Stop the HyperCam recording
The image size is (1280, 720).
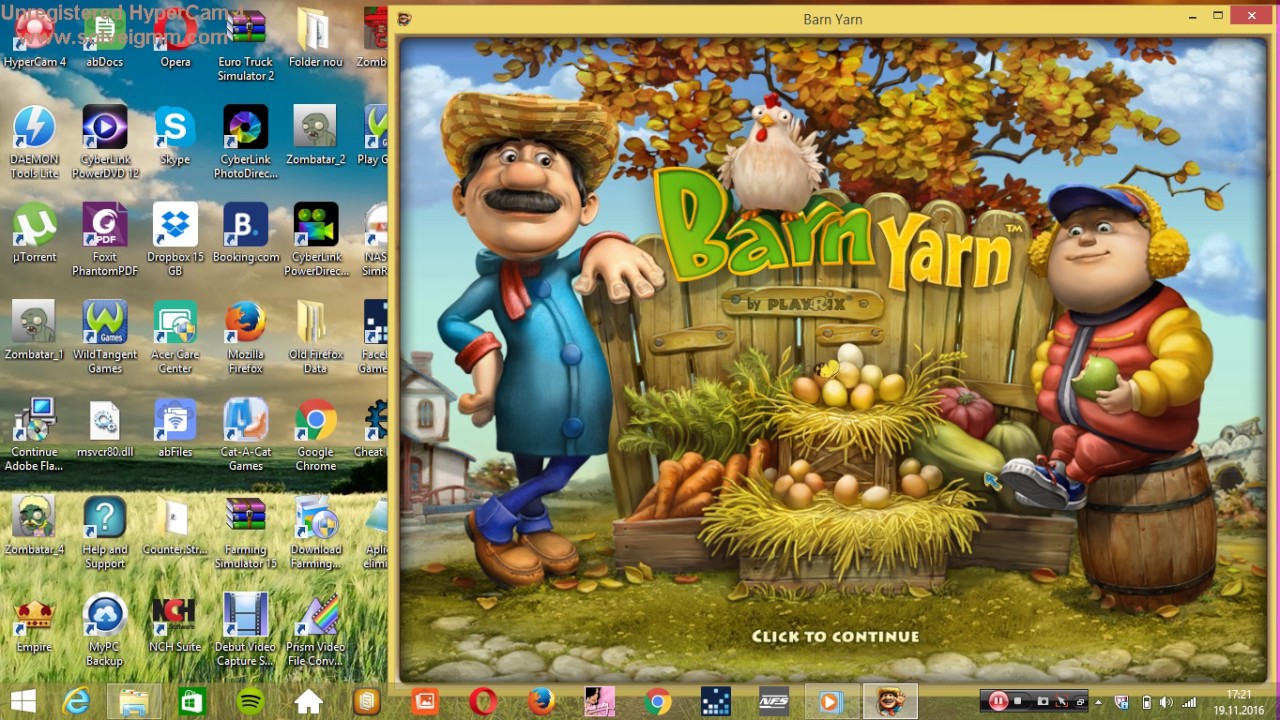[x=1018, y=701]
